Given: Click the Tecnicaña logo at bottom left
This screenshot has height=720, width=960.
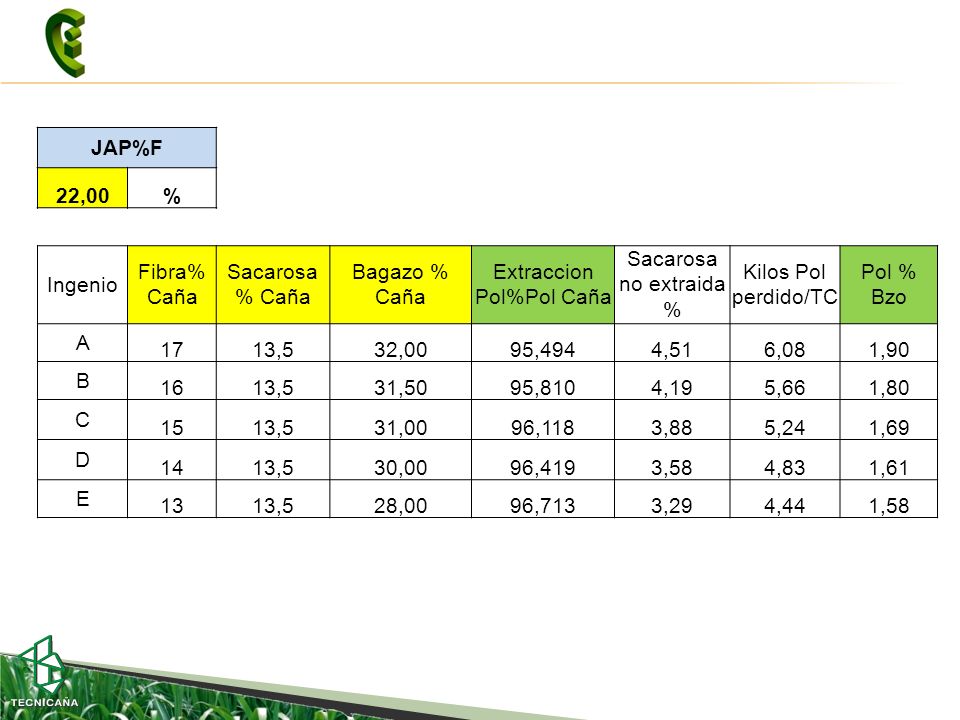Looking at the screenshot, I should coord(44,673).
